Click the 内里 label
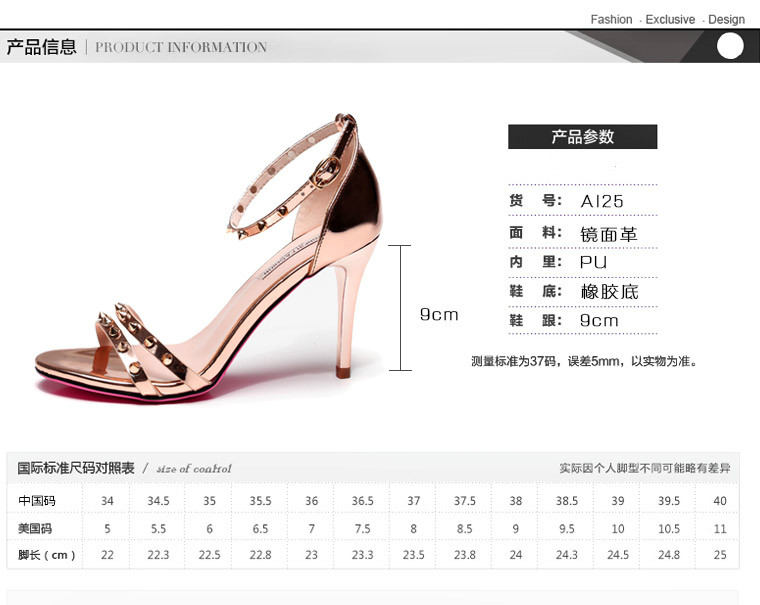Screen dimensions: 760x605 pos(536,262)
